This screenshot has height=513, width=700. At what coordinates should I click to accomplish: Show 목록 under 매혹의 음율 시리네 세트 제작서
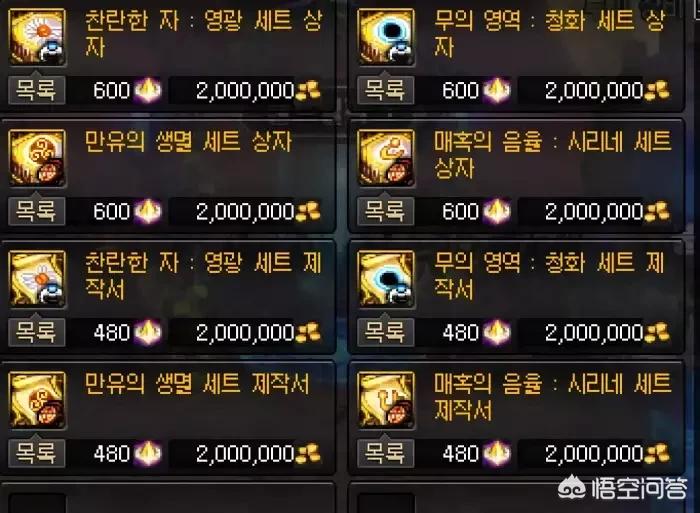386,454
